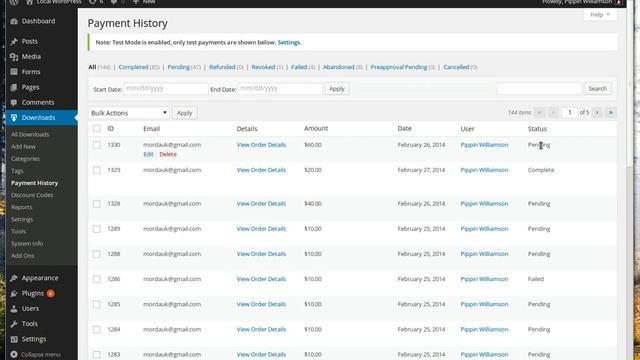
Task: Click the Downloads menu icon
Action: (x=14, y=118)
